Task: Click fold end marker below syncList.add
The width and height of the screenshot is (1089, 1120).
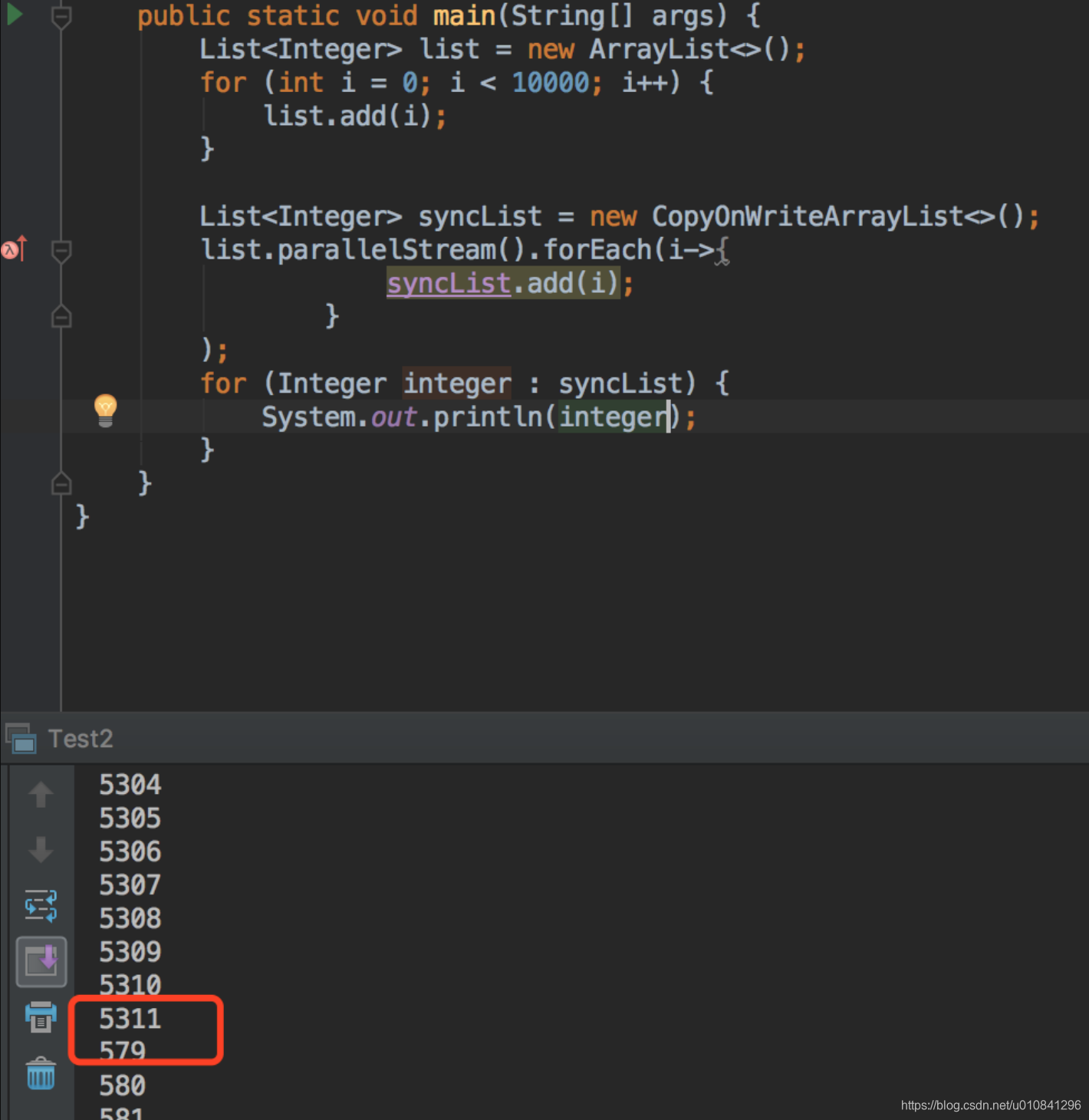Action: click(61, 316)
